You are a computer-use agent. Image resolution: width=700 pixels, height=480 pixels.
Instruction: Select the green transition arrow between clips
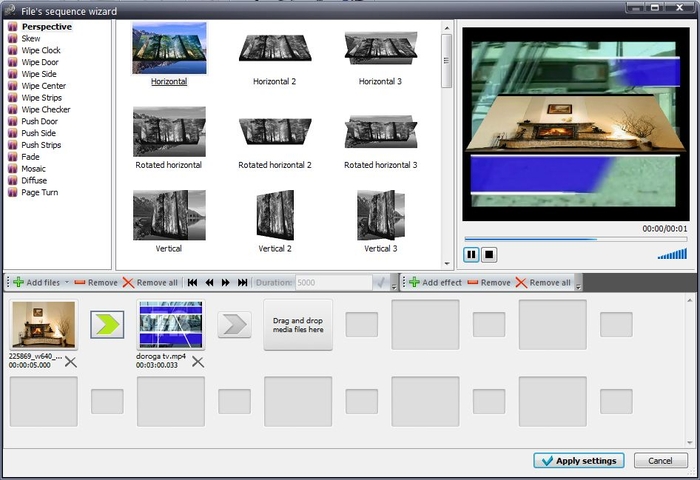click(107, 325)
